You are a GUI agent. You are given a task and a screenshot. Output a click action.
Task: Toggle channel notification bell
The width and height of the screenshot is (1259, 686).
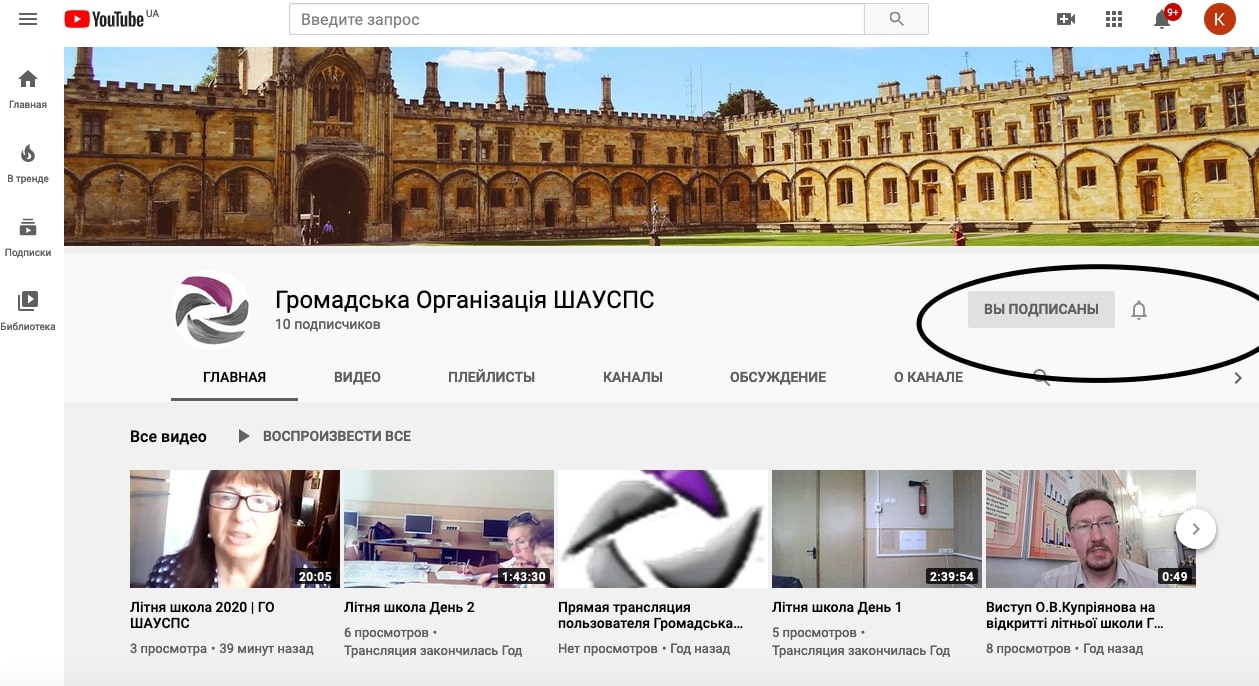(1139, 310)
